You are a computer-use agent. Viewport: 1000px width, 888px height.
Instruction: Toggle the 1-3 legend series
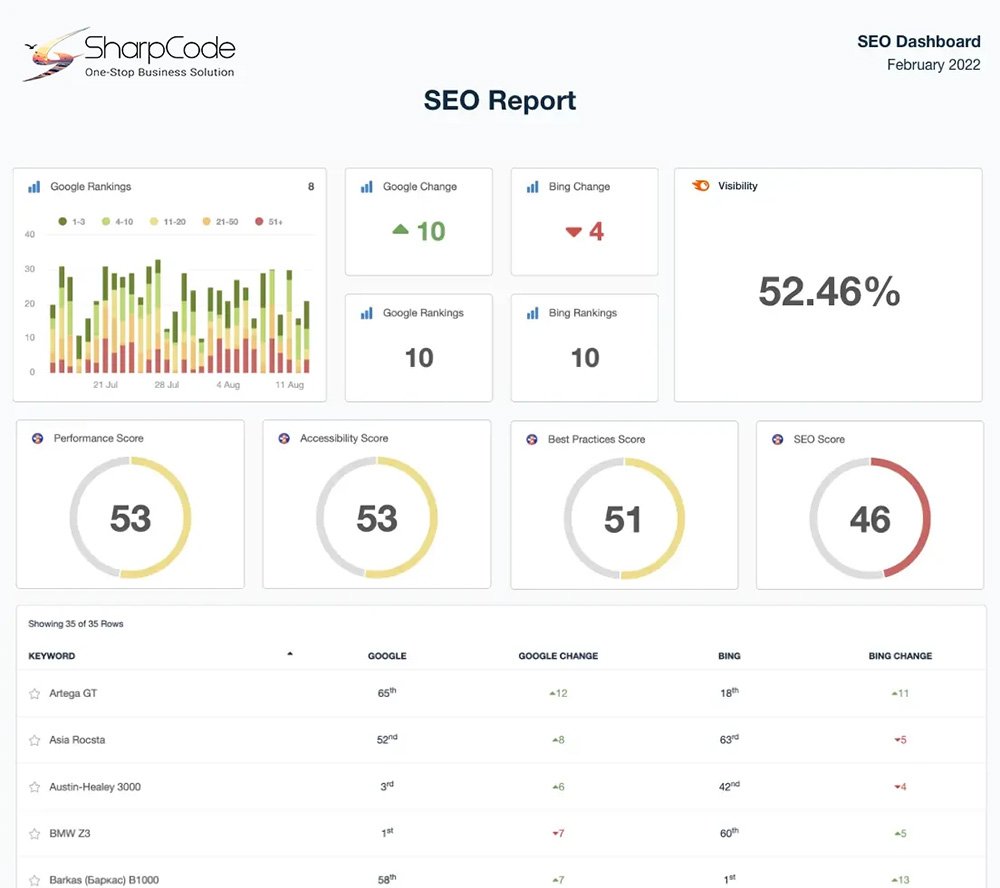click(72, 221)
